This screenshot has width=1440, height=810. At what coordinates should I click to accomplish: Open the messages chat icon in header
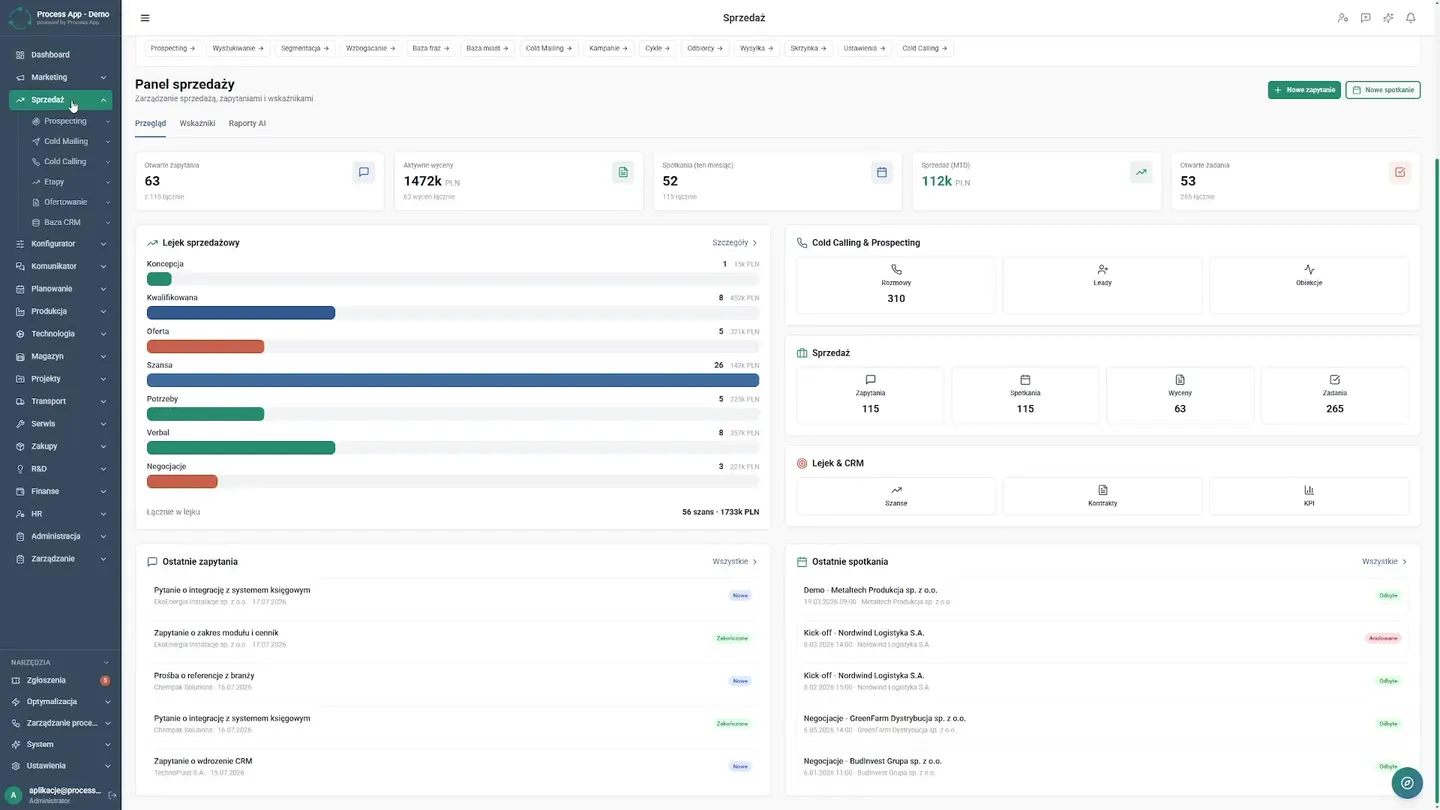[1365, 18]
